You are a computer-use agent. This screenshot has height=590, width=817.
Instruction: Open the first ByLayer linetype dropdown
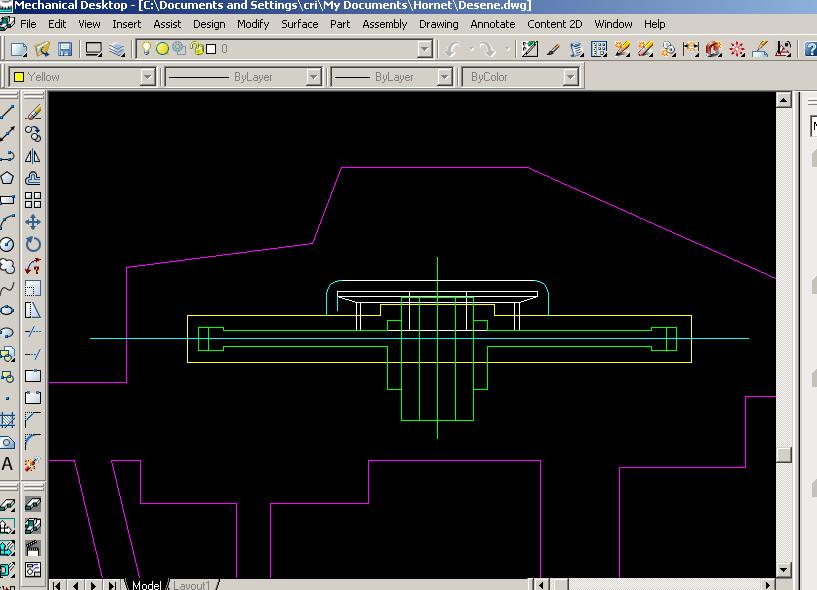click(x=313, y=77)
